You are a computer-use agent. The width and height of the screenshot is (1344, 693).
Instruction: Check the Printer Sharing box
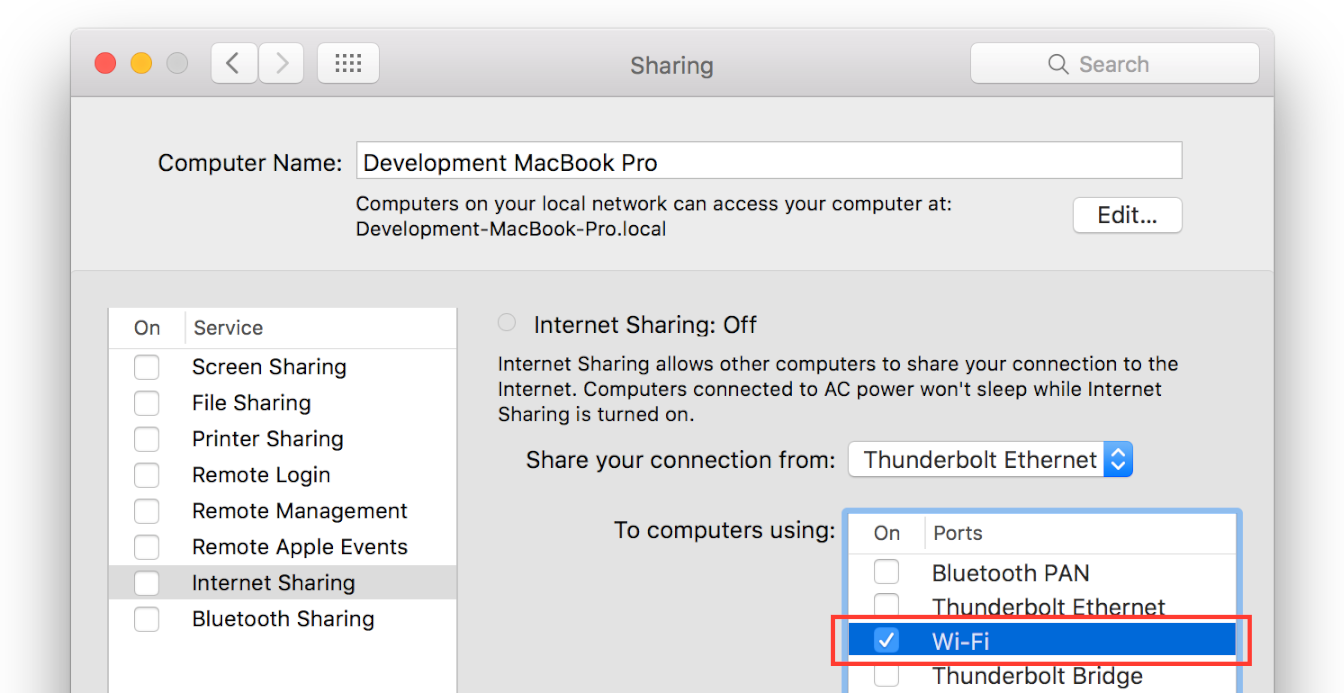click(x=147, y=439)
